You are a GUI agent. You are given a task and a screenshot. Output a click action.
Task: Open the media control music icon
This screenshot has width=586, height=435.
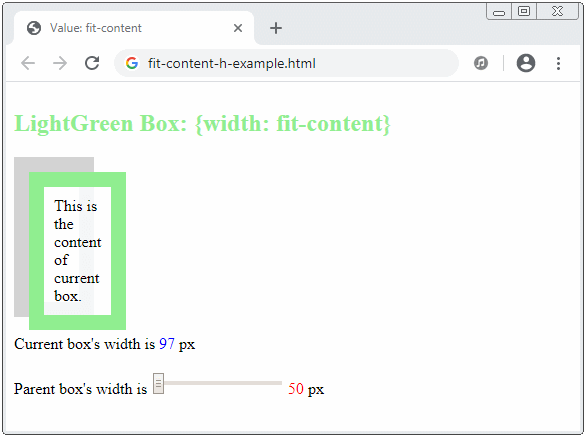[x=481, y=63]
